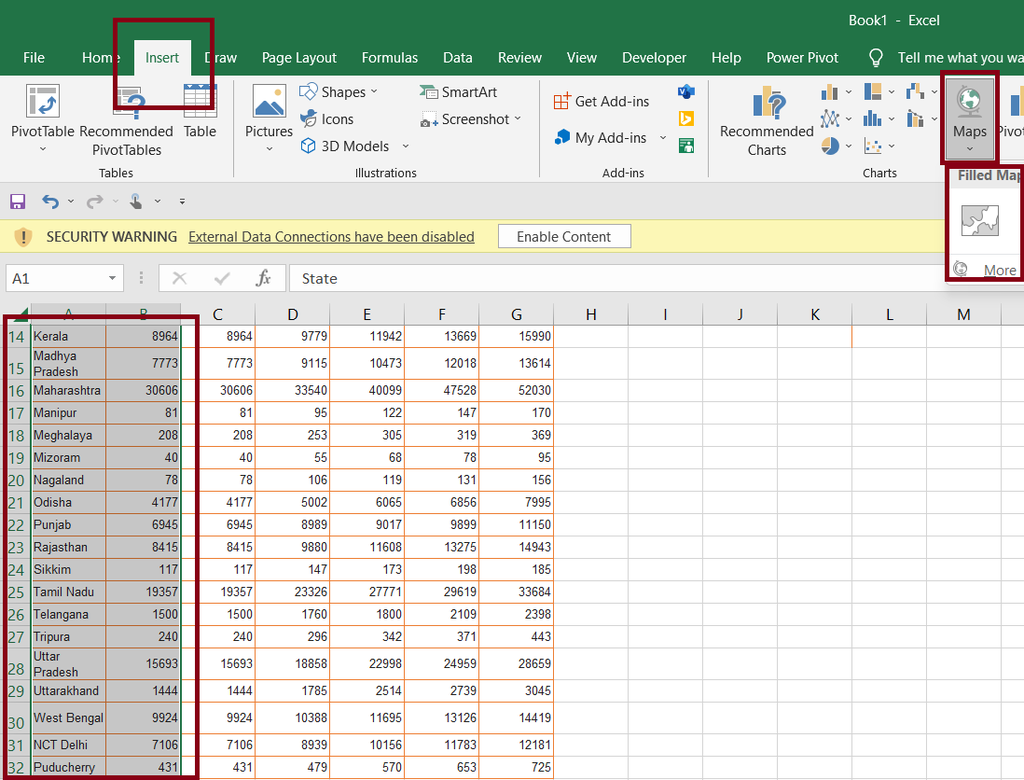Expand the Name Box dropdown
Viewport: 1024px width, 780px height.
(x=113, y=278)
